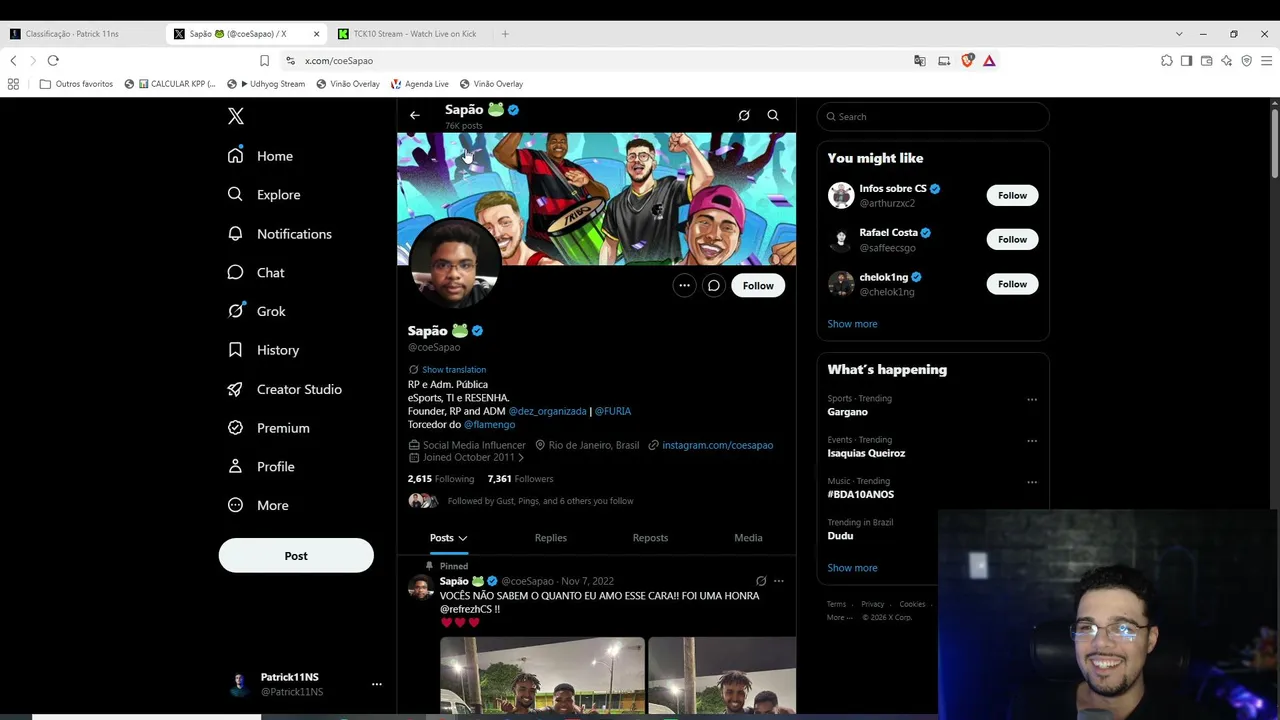The width and height of the screenshot is (1280, 720).
Task: Open the @flamengo mention in the bio
Action: pos(489,425)
